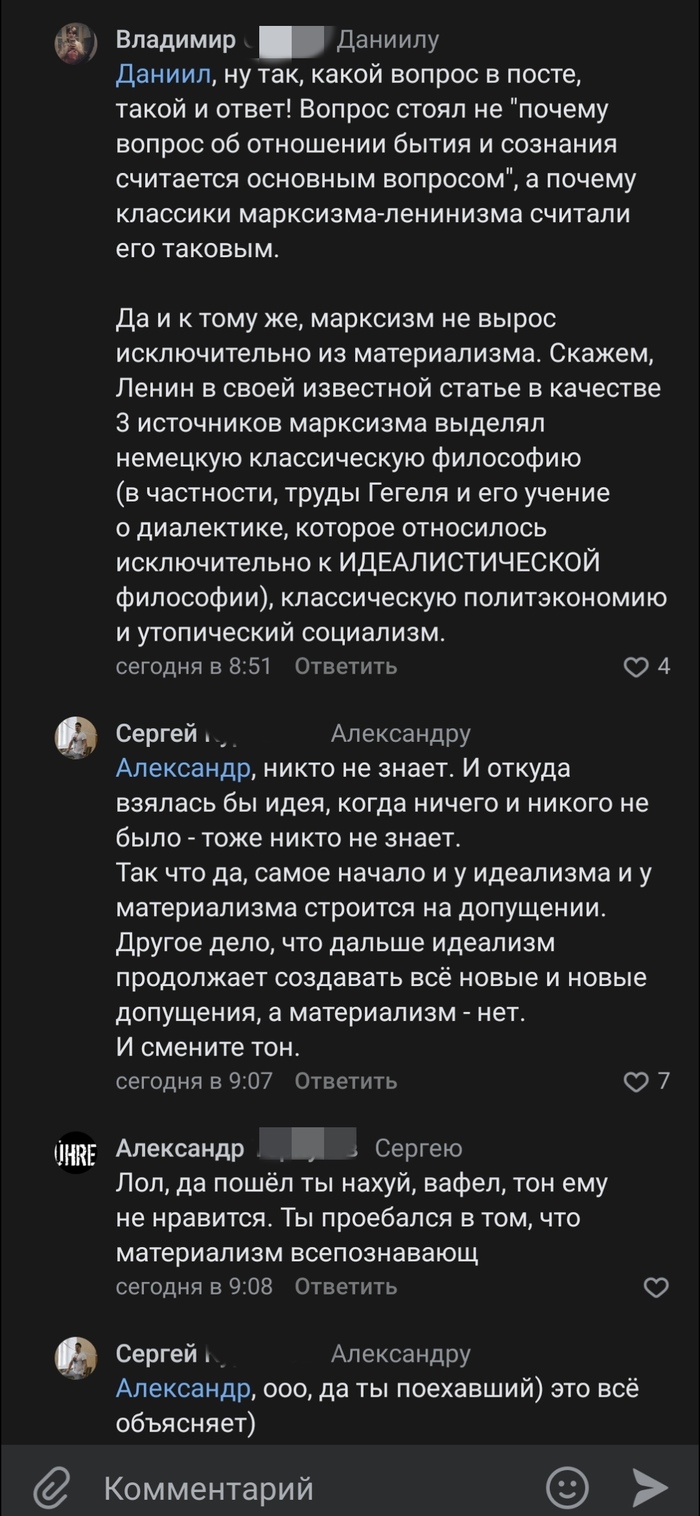Open the author name 'Владимир'
The width and height of the screenshot is (700, 1516).
point(176,41)
